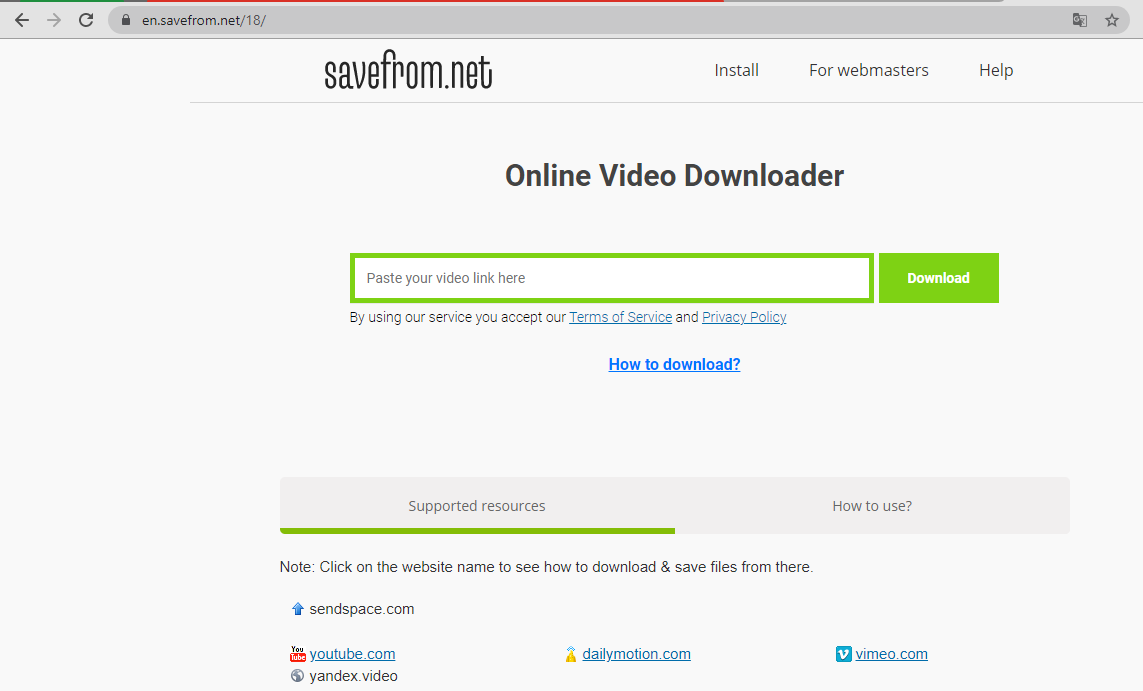Open the youtube.com link
Image resolution: width=1143 pixels, height=691 pixels.
coord(352,654)
